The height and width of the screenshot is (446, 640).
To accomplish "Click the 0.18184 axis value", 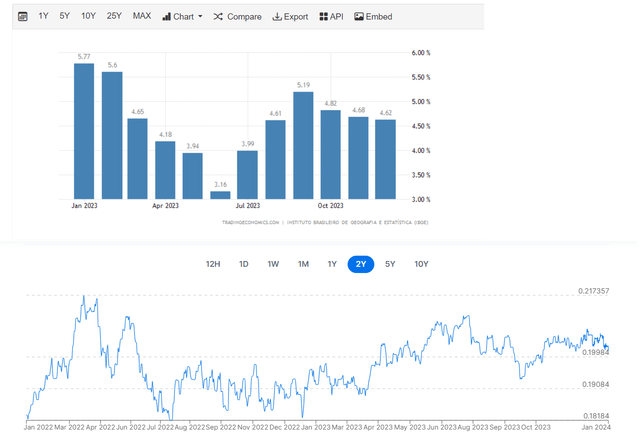I will point(596,416).
